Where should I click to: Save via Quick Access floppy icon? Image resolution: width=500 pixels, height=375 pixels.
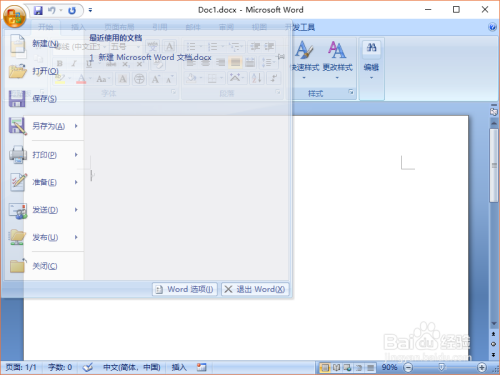coord(38,11)
